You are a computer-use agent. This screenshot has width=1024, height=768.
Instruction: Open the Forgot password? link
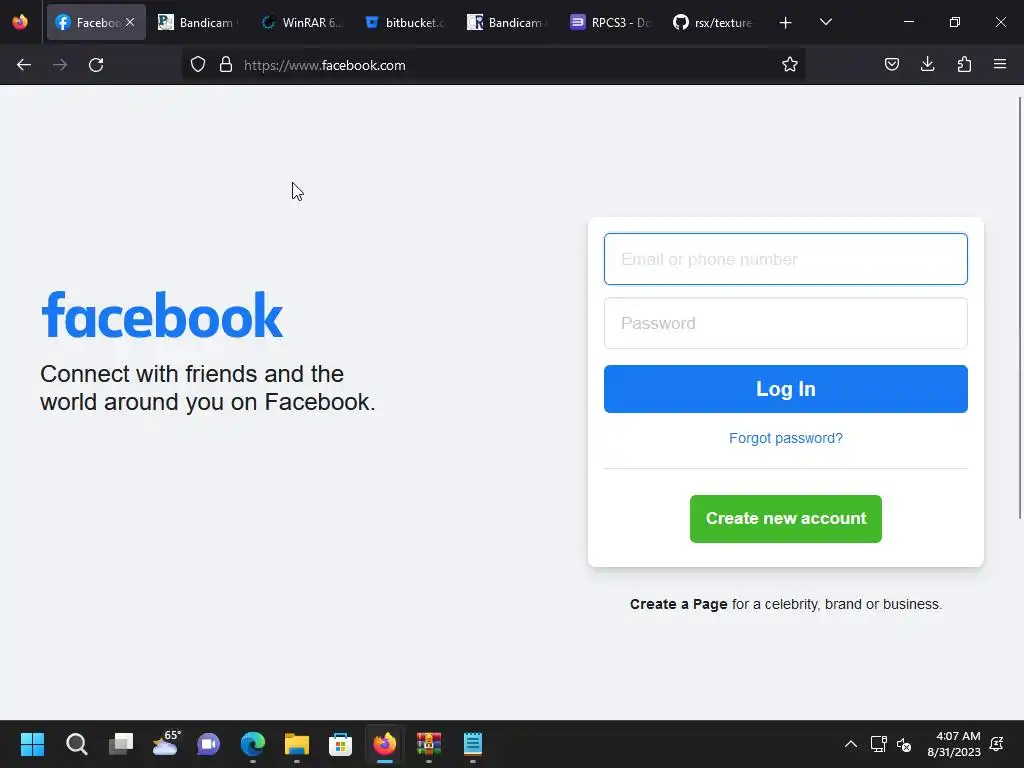point(786,438)
